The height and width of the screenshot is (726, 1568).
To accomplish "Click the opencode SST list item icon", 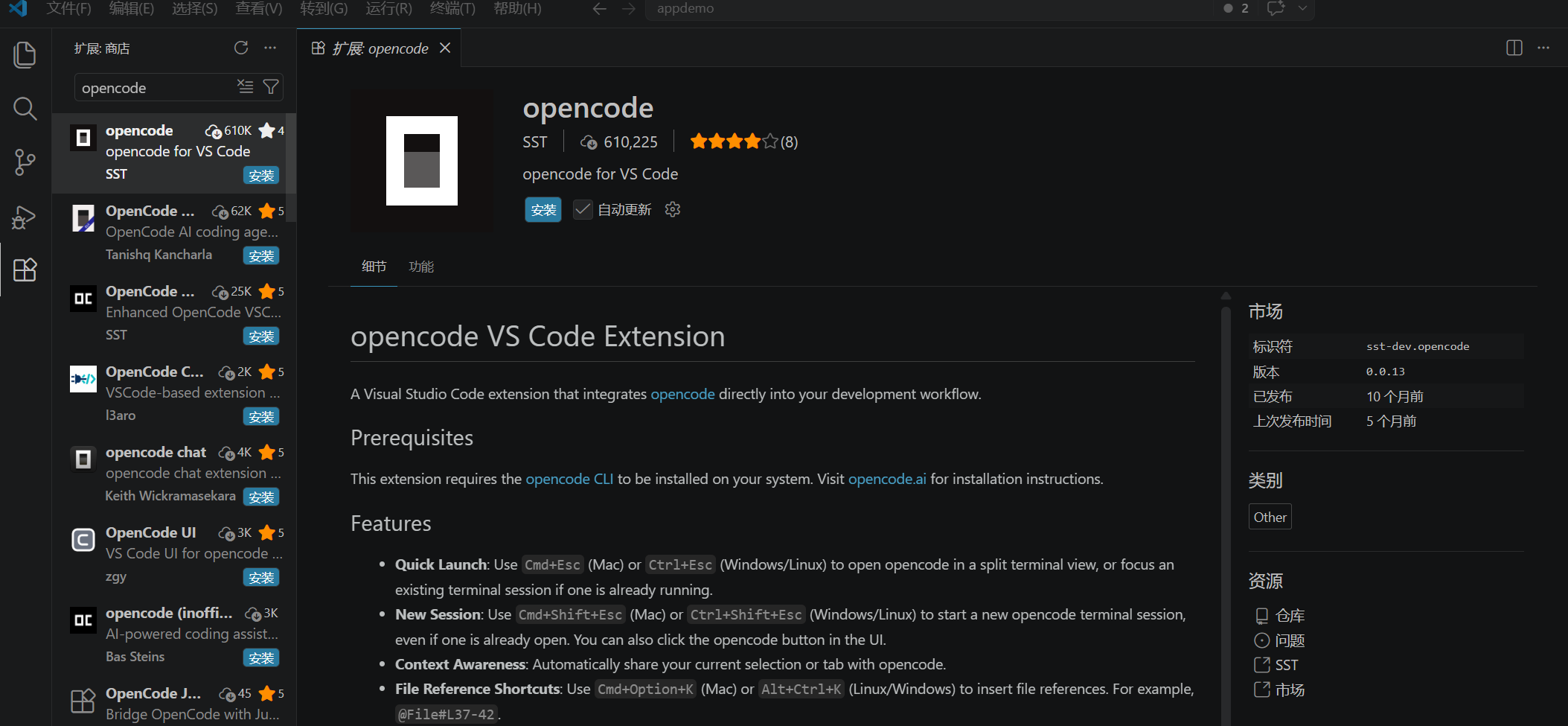I will click(x=83, y=138).
